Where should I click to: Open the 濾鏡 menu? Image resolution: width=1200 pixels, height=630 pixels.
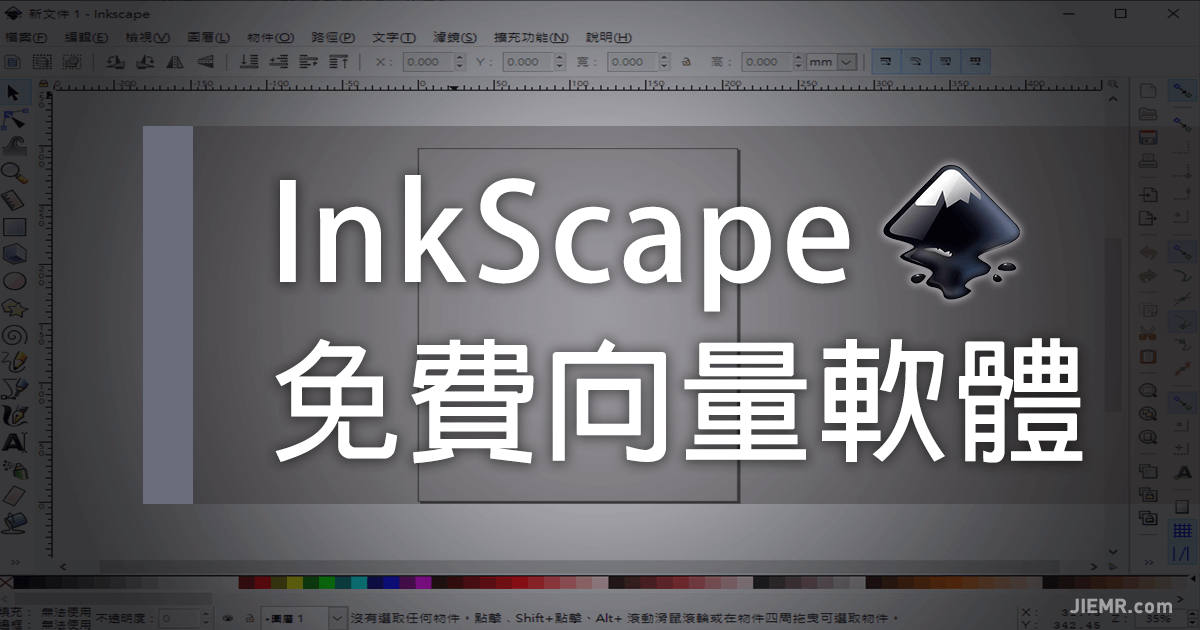point(454,37)
